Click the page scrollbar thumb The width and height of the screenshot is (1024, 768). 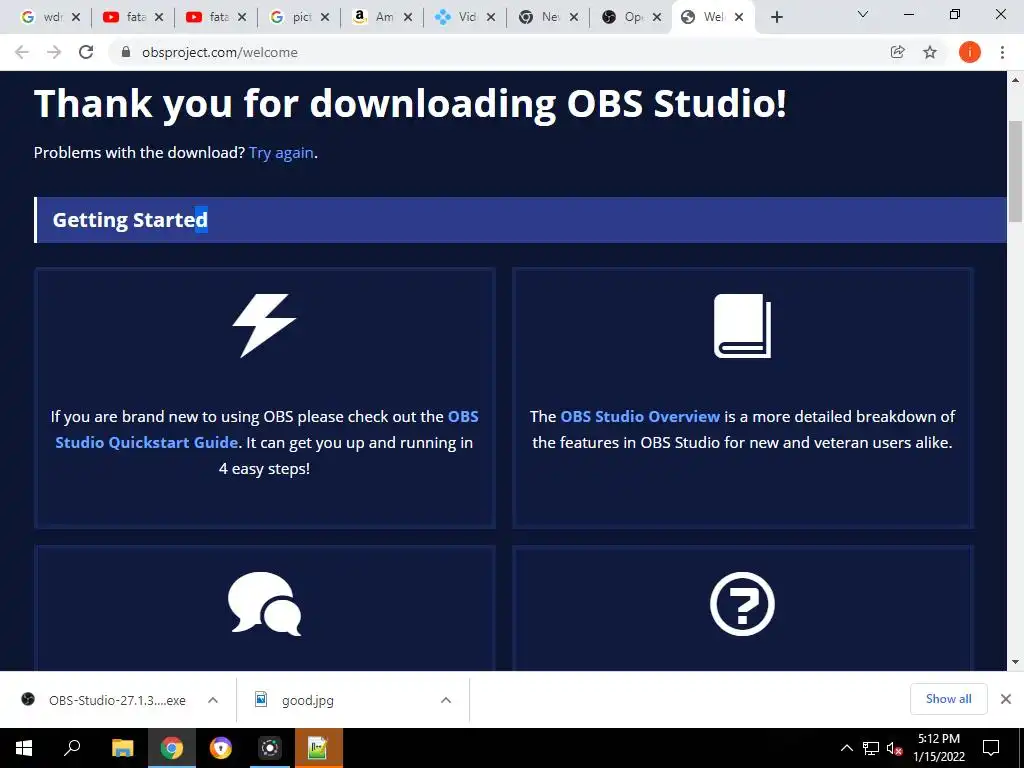tap(1016, 171)
